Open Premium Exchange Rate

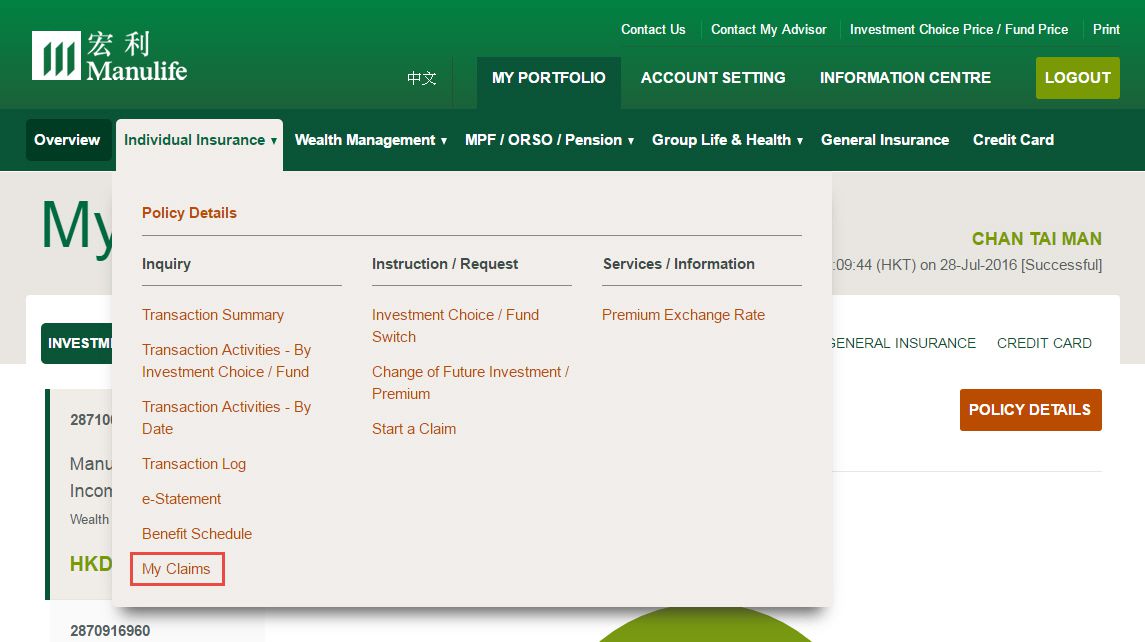coord(683,315)
